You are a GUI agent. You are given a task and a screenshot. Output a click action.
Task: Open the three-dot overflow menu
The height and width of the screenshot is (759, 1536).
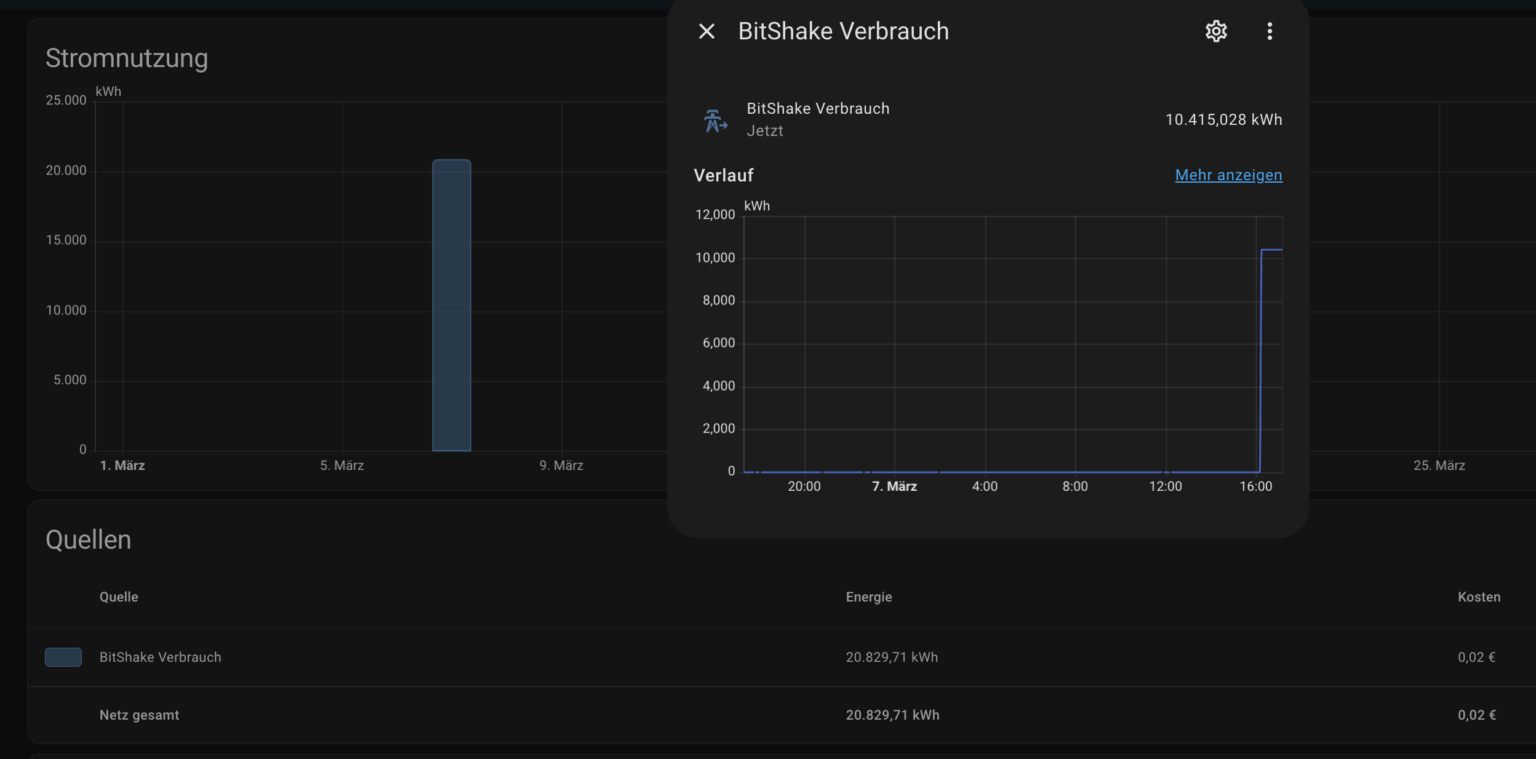coord(1269,31)
